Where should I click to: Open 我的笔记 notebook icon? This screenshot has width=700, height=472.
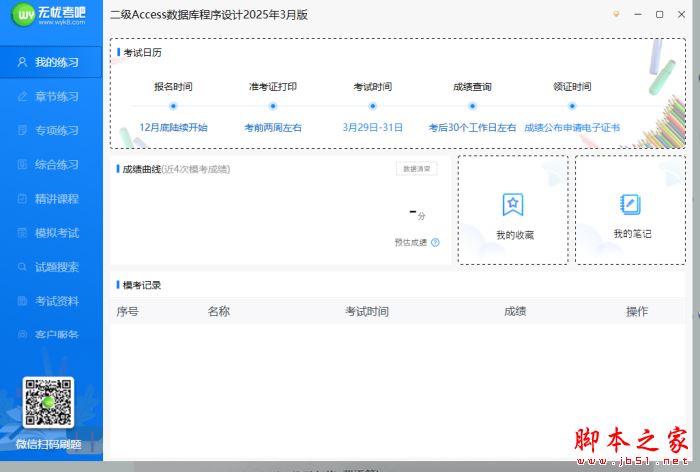pyautogui.click(x=630, y=205)
